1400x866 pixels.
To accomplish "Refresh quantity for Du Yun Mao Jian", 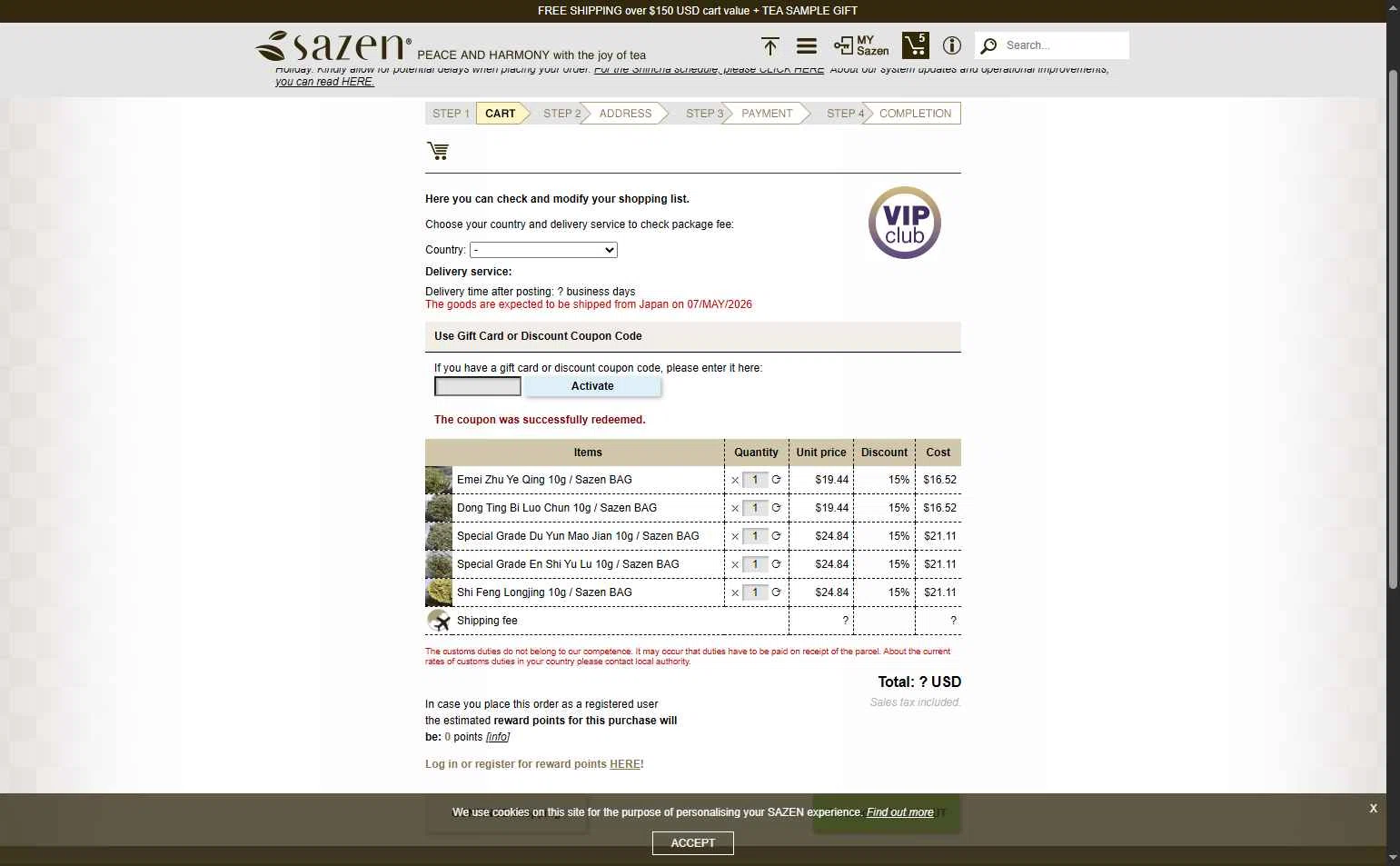I will (x=776, y=536).
